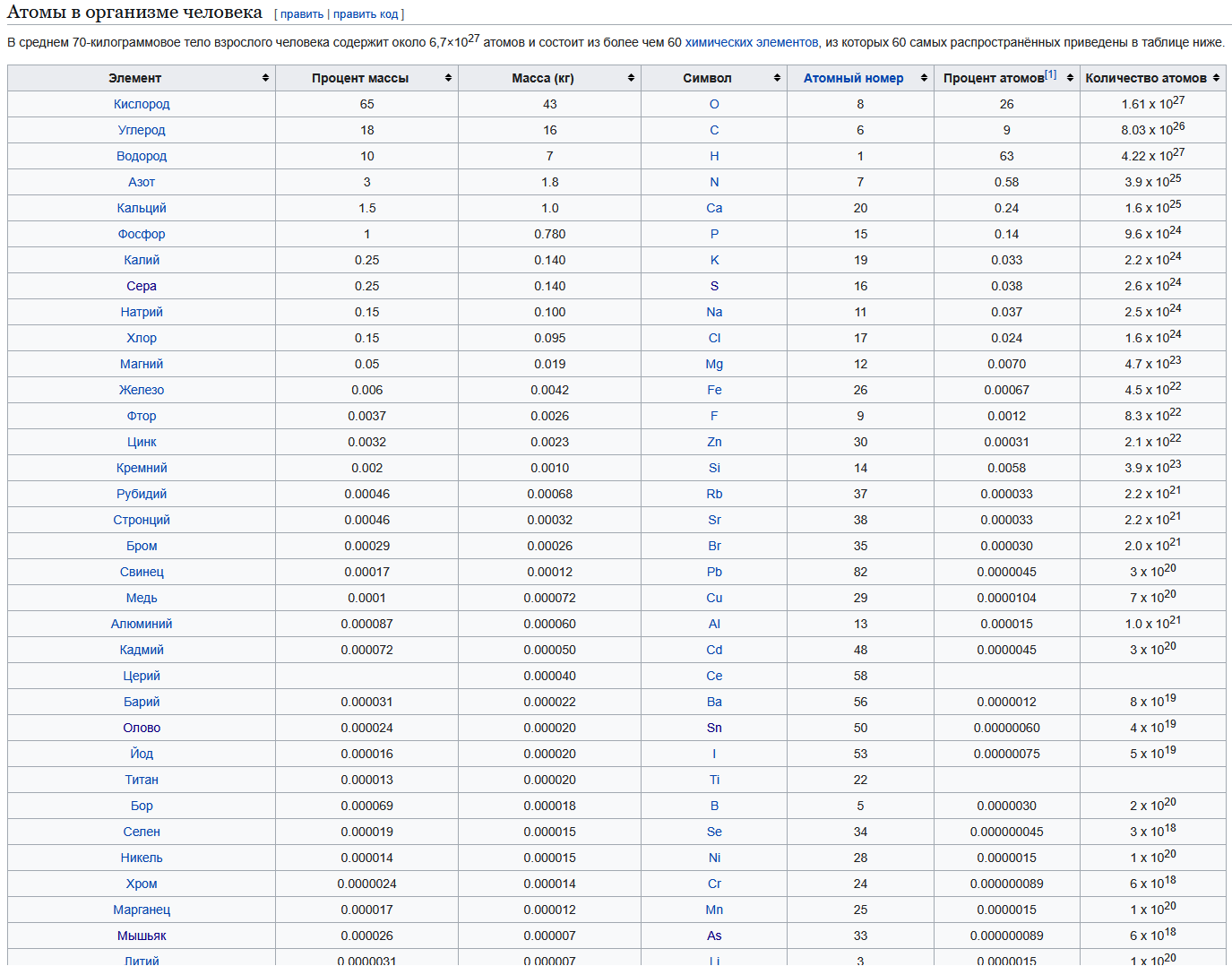Sort by Атомный номер column arrows
Image resolution: width=1232 pixels, height=966 pixels.
(x=924, y=78)
